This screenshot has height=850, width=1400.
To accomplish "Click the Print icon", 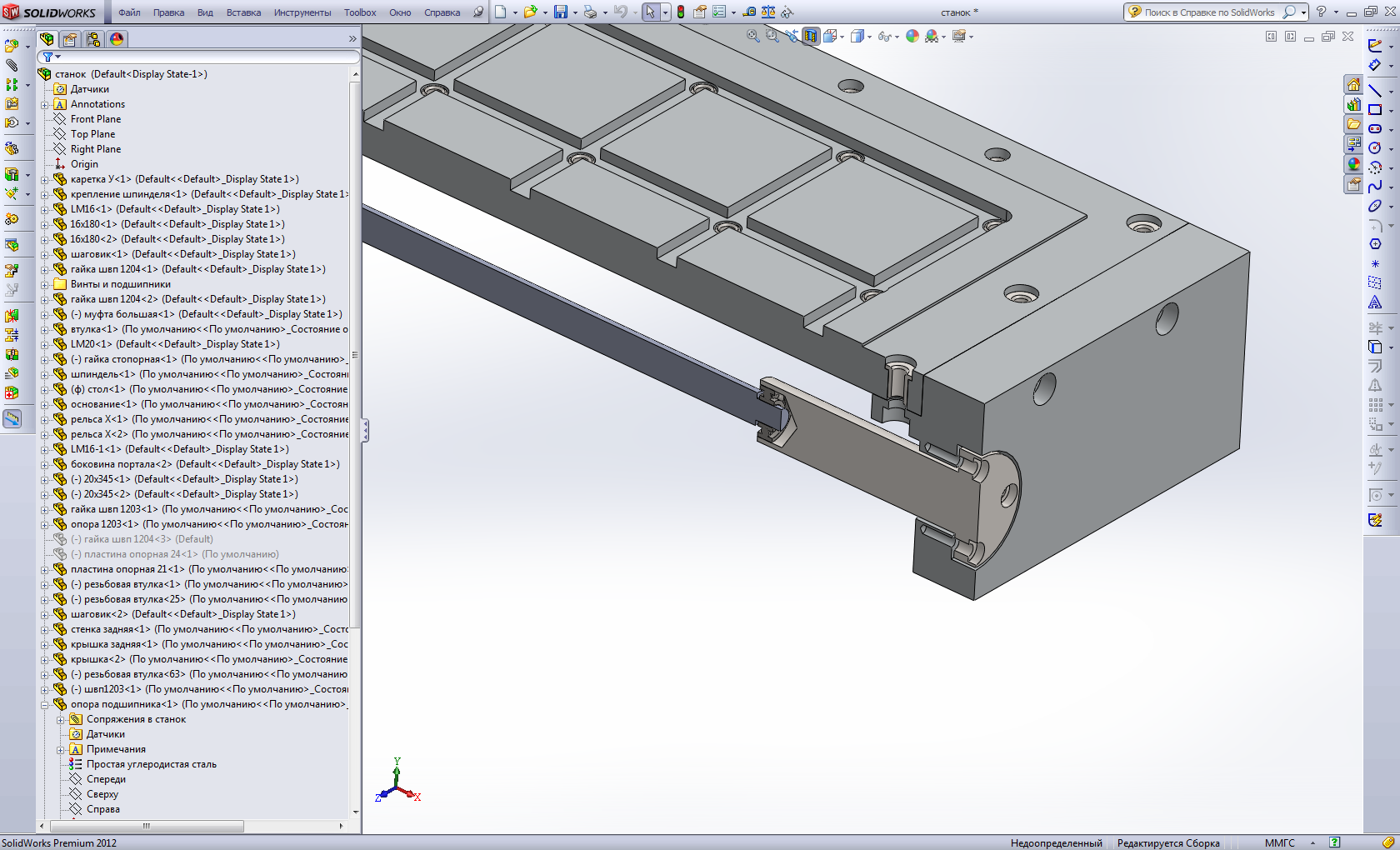I will point(590,12).
